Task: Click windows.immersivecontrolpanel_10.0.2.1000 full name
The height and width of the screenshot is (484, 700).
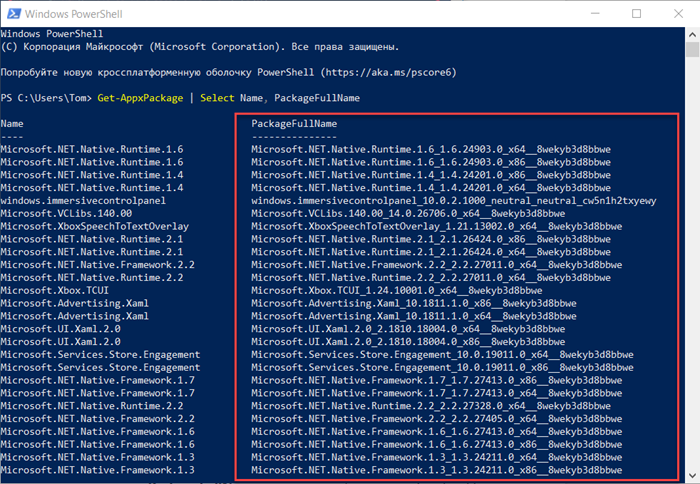Action: [454, 200]
